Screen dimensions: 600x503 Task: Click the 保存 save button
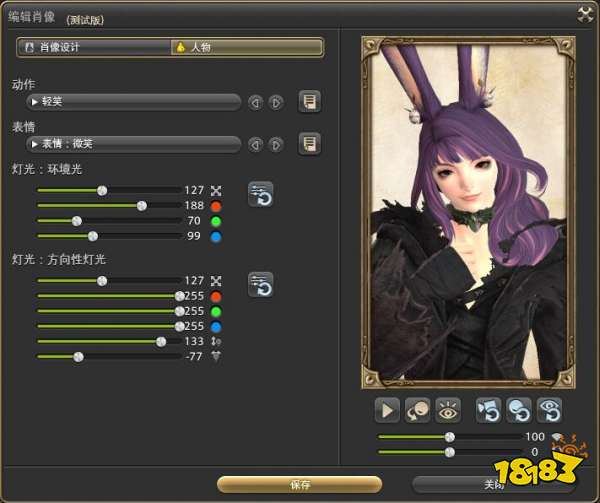pos(299,483)
